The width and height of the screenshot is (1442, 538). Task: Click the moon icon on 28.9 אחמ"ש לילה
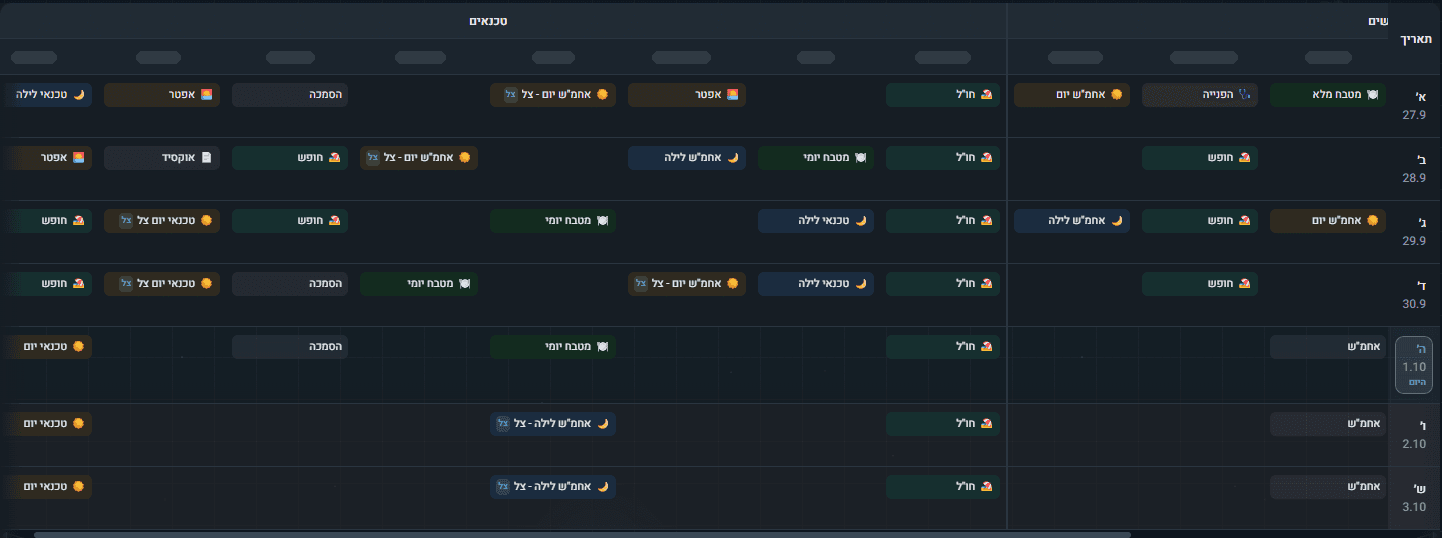(732, 158)
